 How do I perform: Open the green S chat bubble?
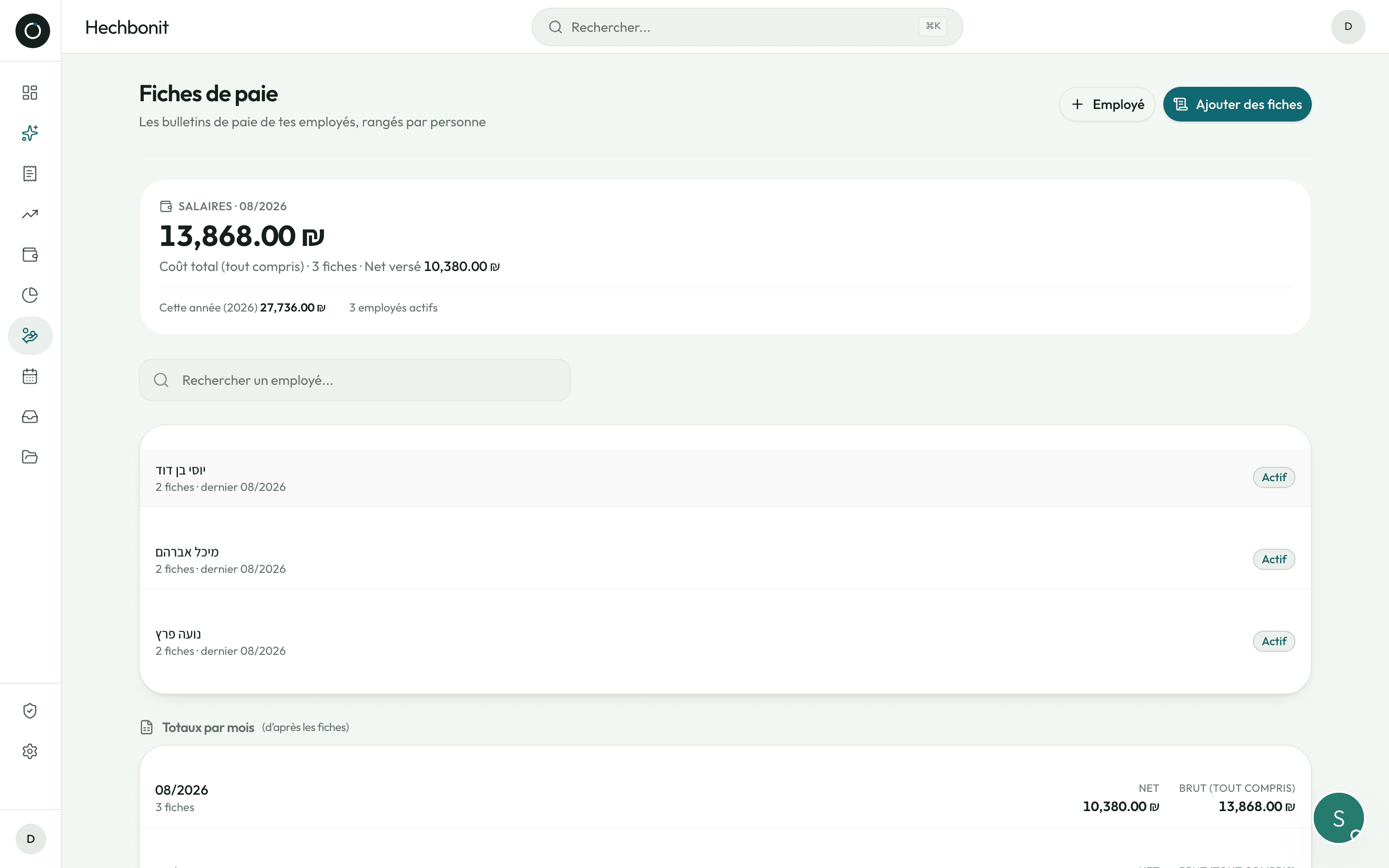click(1338, 817)
